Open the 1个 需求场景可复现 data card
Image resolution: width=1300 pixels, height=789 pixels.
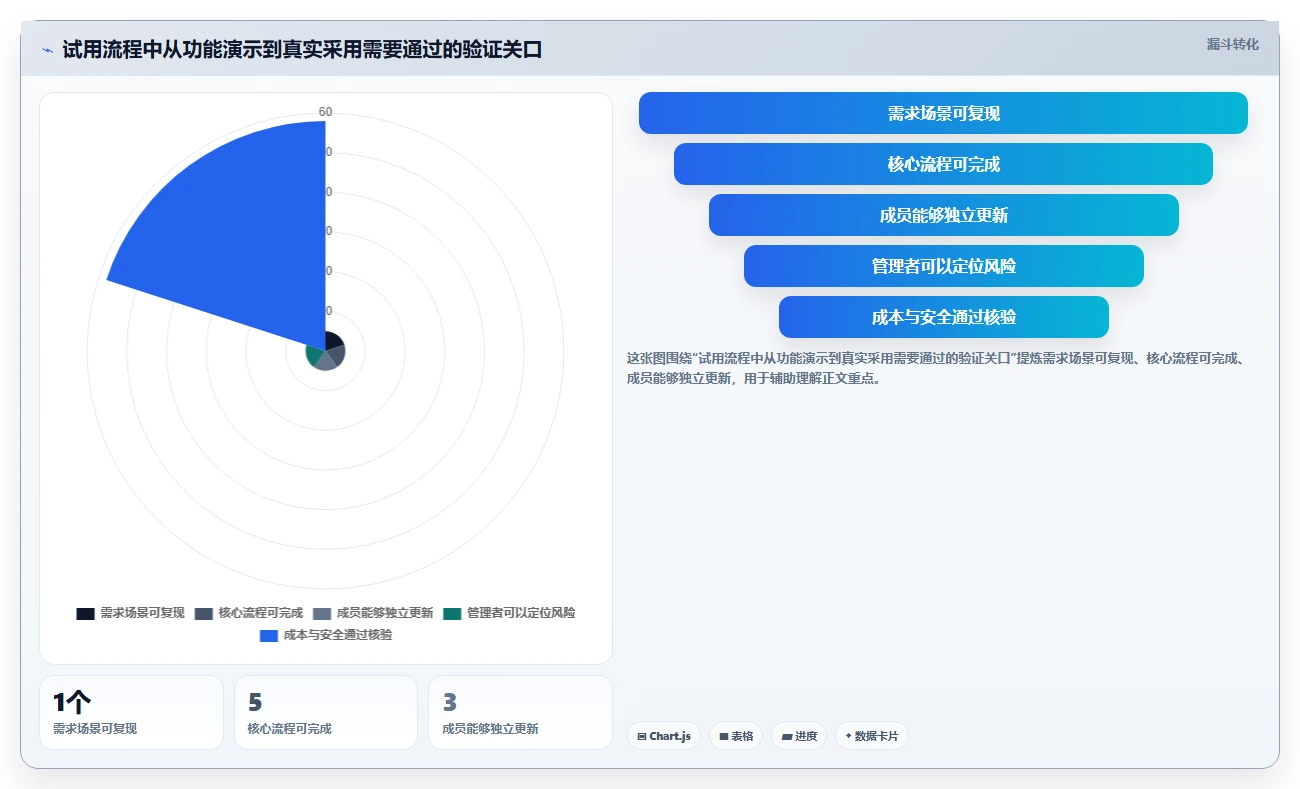click(131, 712)
